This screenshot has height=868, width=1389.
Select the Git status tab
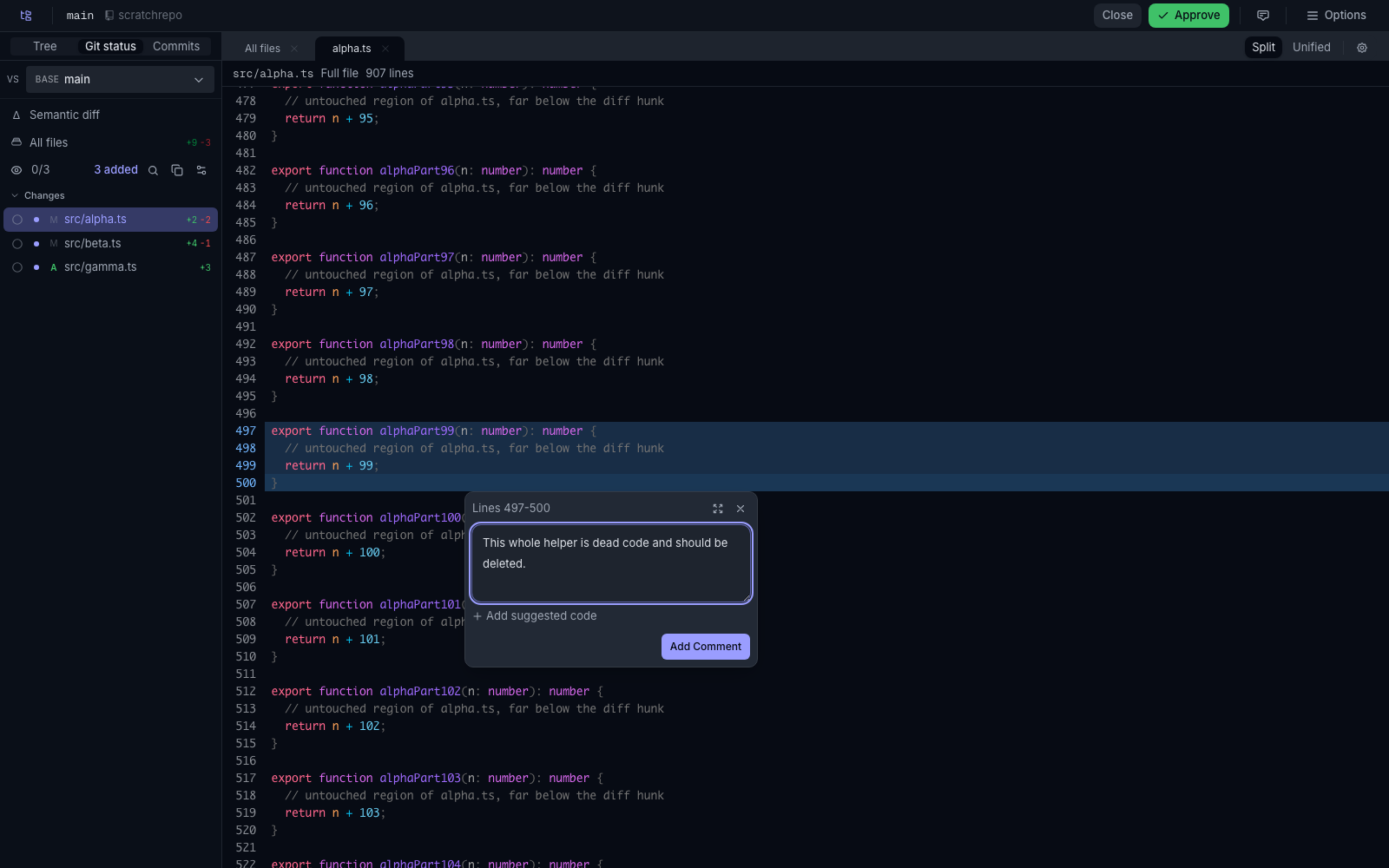pyautogui.click(x=110, y=47)
